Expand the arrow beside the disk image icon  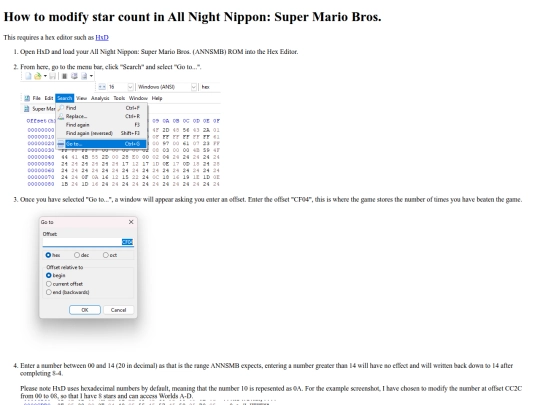click(91, 76)
